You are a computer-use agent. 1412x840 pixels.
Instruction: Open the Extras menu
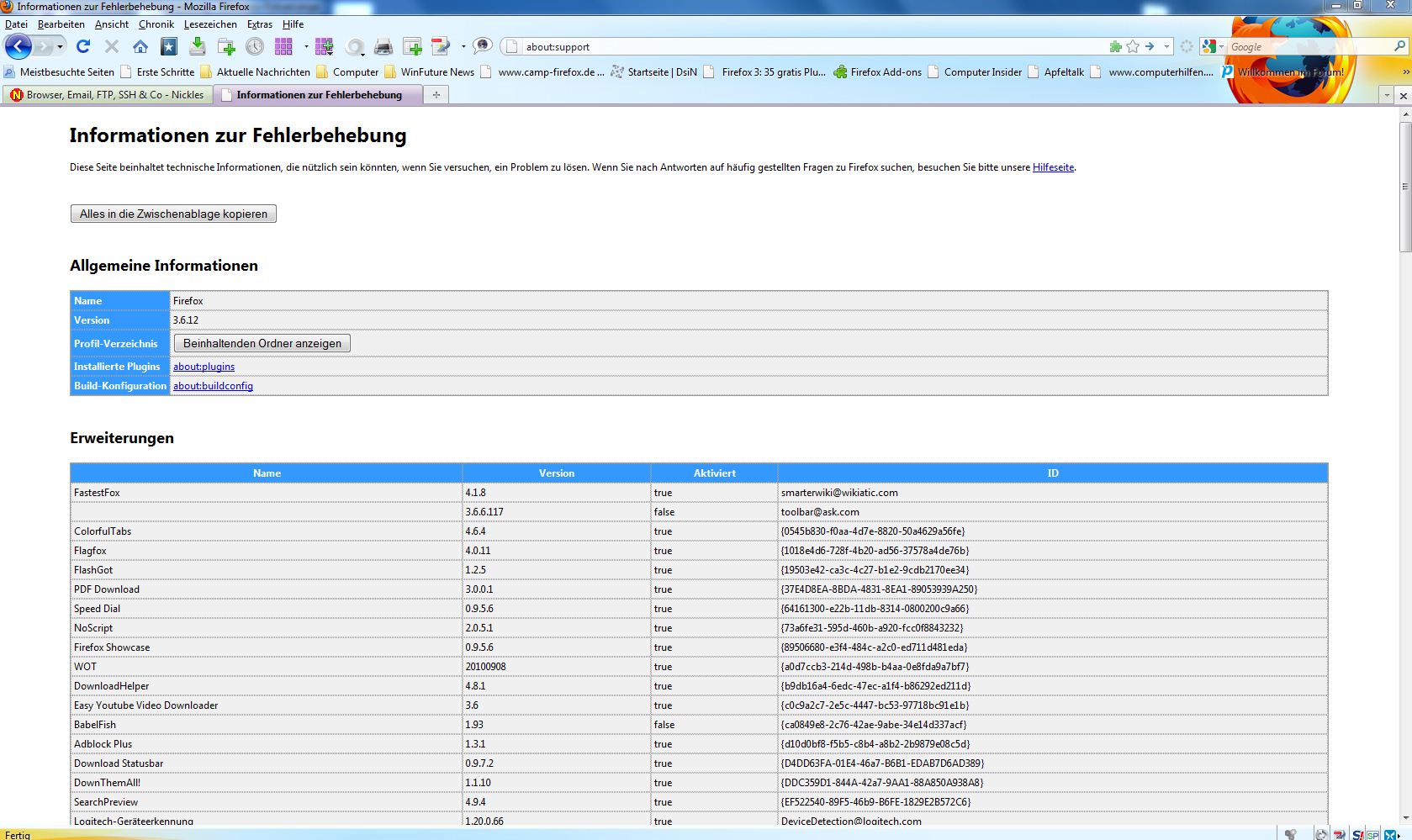260,24
